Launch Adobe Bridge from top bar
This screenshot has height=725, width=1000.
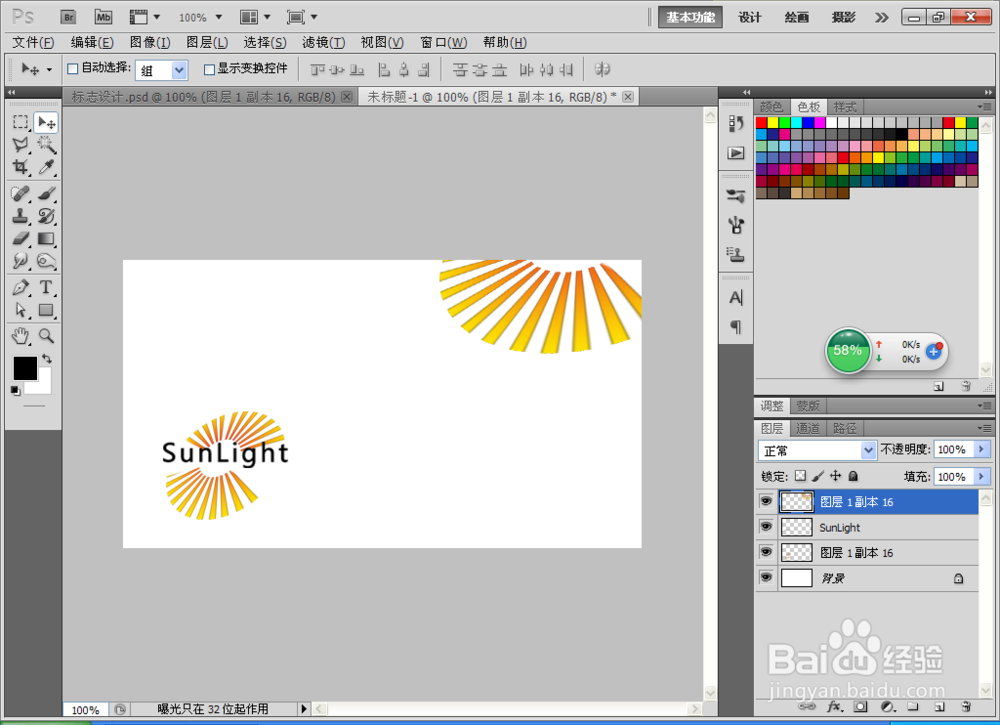coord(68,17)
